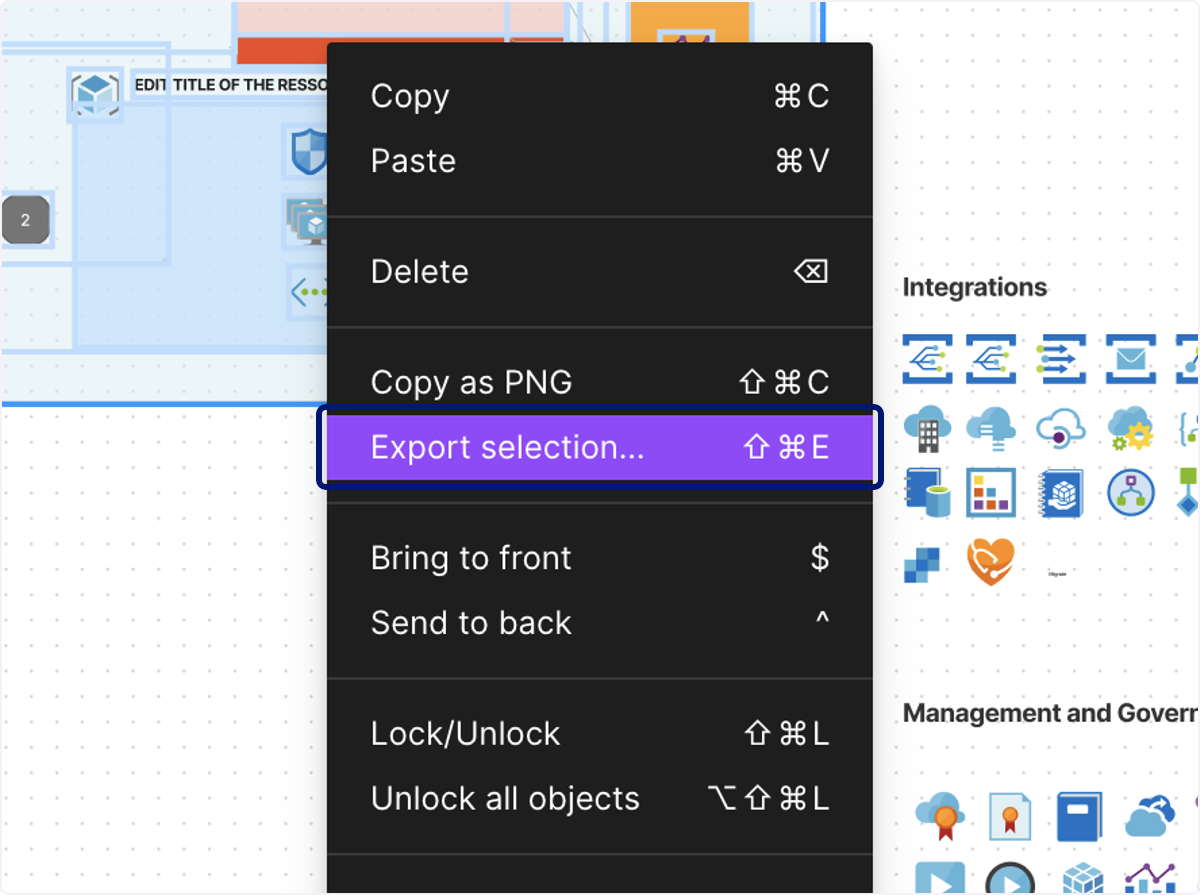Click the square play button icon

click(941, 878)
